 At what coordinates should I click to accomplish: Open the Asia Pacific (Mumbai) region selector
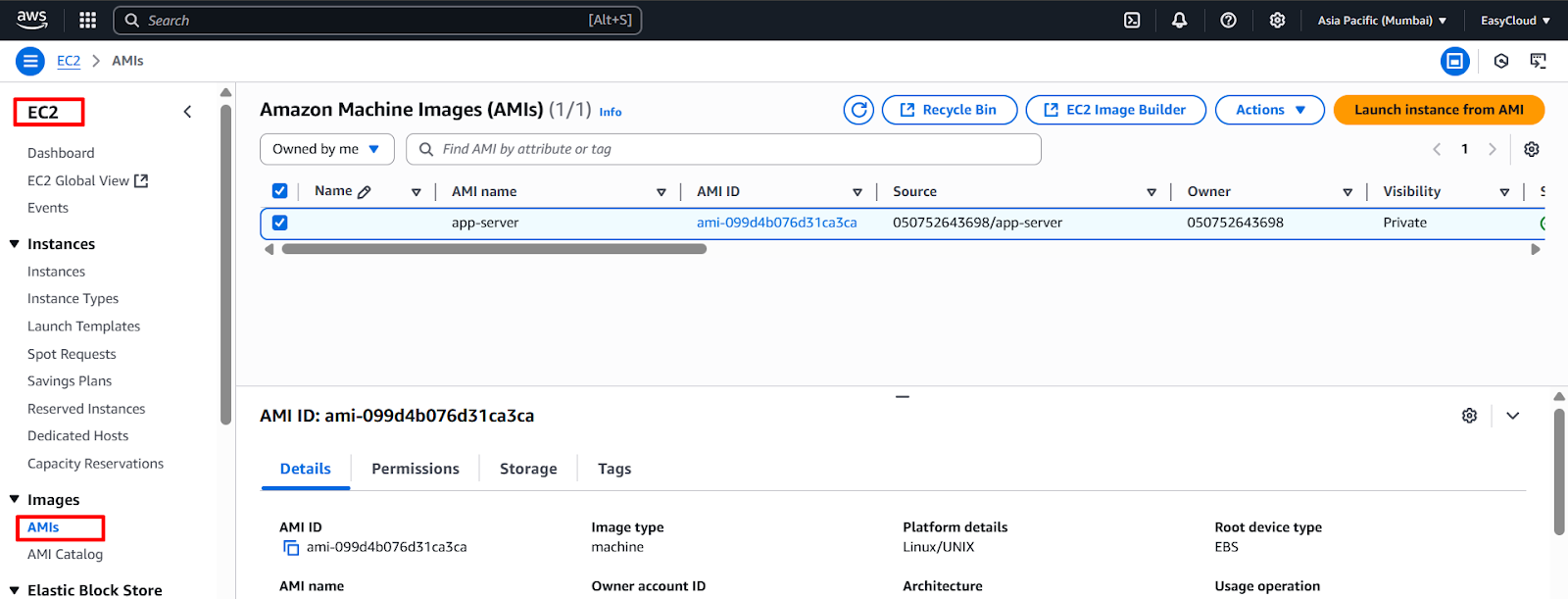(1382, 20)
